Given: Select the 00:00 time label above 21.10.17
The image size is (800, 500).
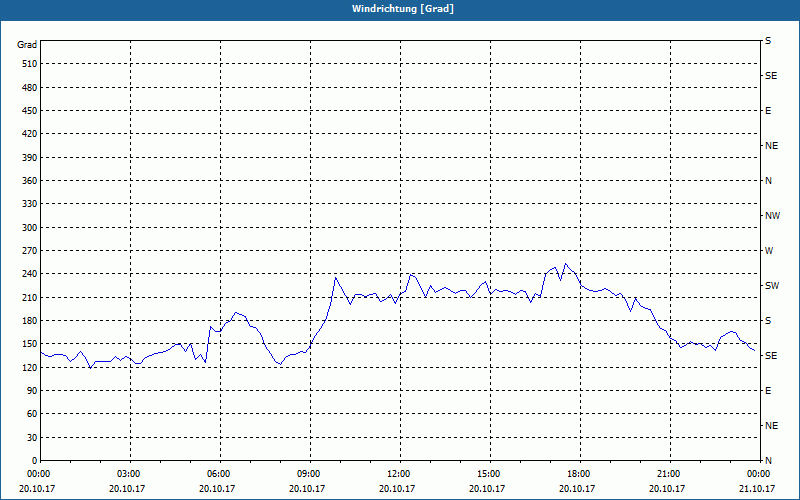Looking at the screenshot, I should [x=757, y=474].
